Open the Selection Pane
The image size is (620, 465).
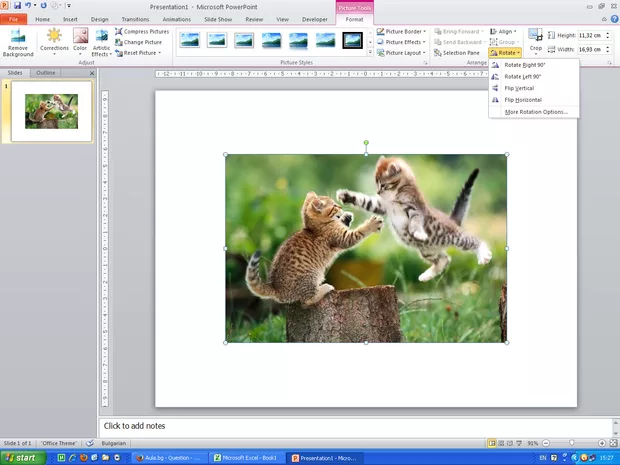(x=456, y=53)
